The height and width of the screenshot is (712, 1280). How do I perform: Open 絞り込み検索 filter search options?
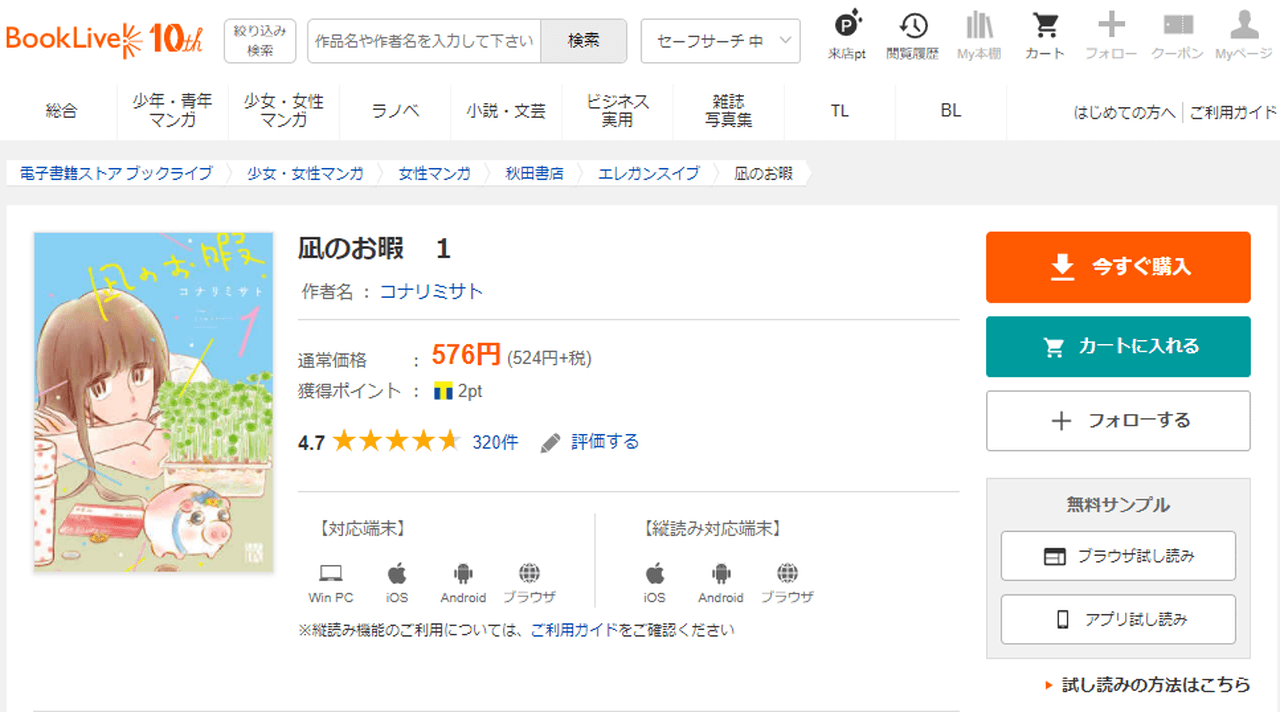(x=260, y=41)
